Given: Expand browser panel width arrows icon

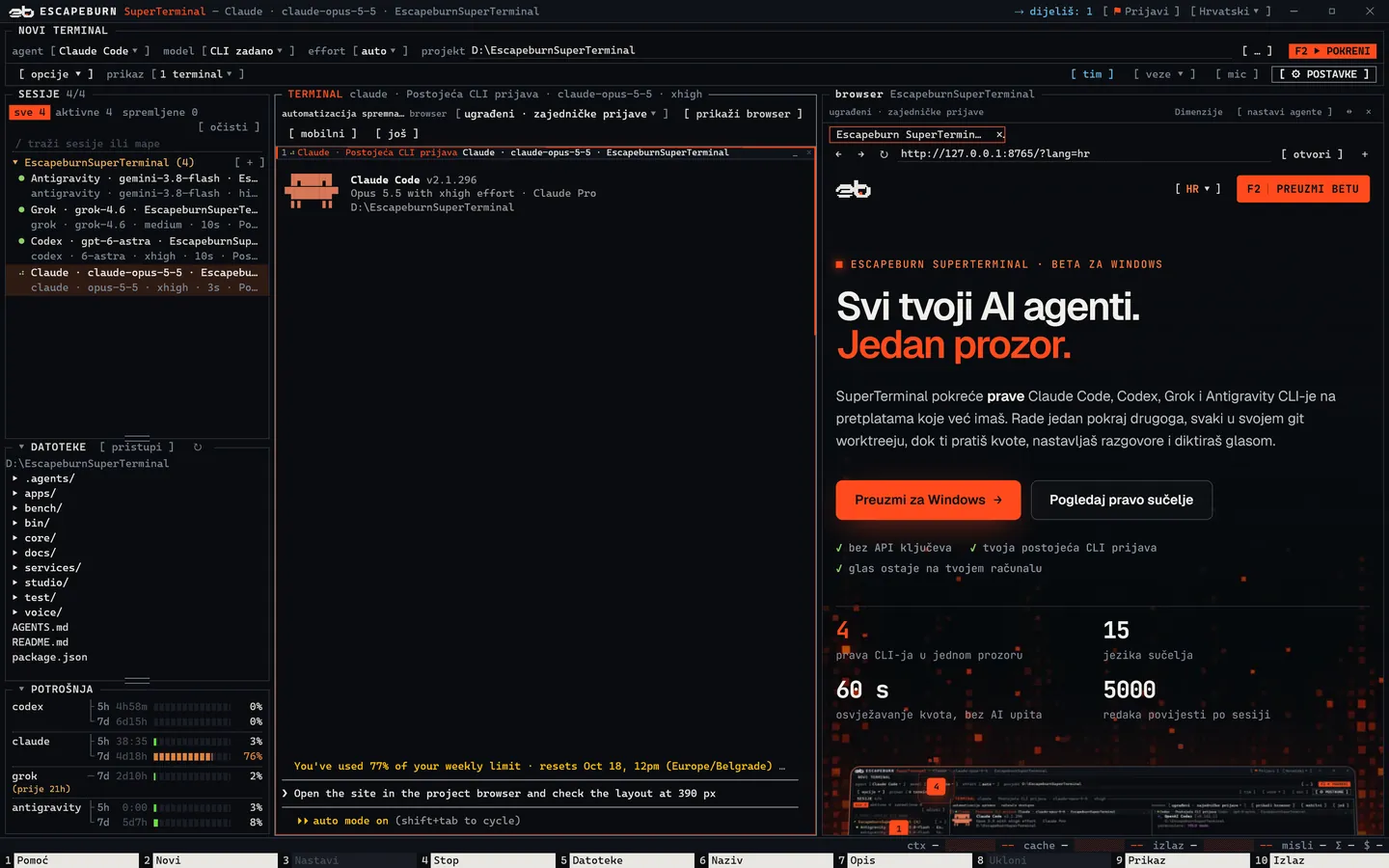Looking at the screenshot, I should point(1348,112).
